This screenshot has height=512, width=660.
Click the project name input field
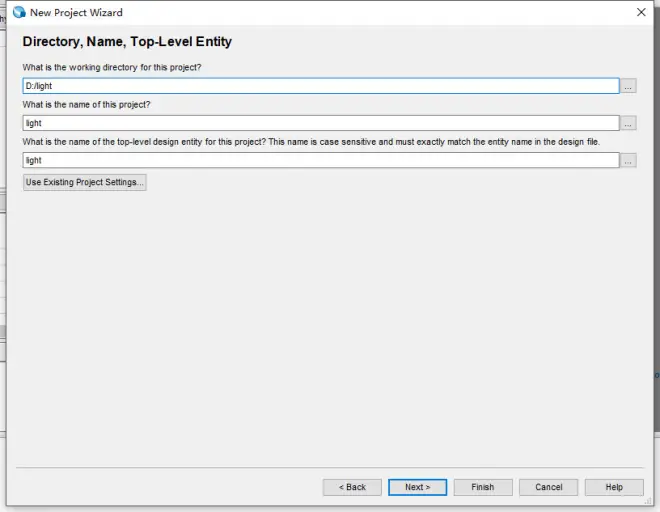pyautogui.click(x=321, y=123)
